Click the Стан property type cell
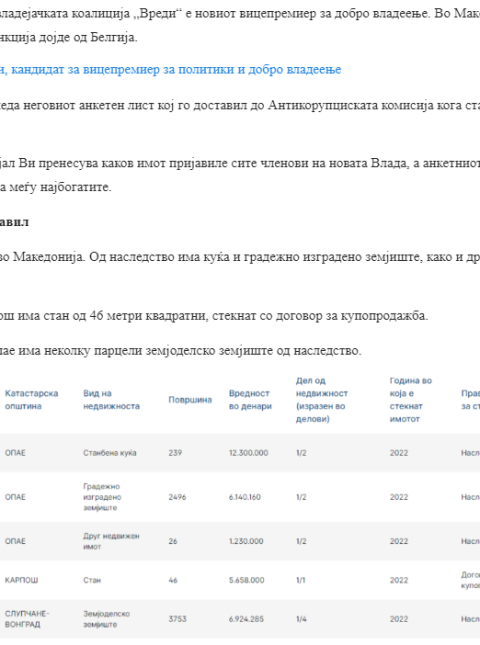This screenshot has width=480, height=645. point(92,580)
